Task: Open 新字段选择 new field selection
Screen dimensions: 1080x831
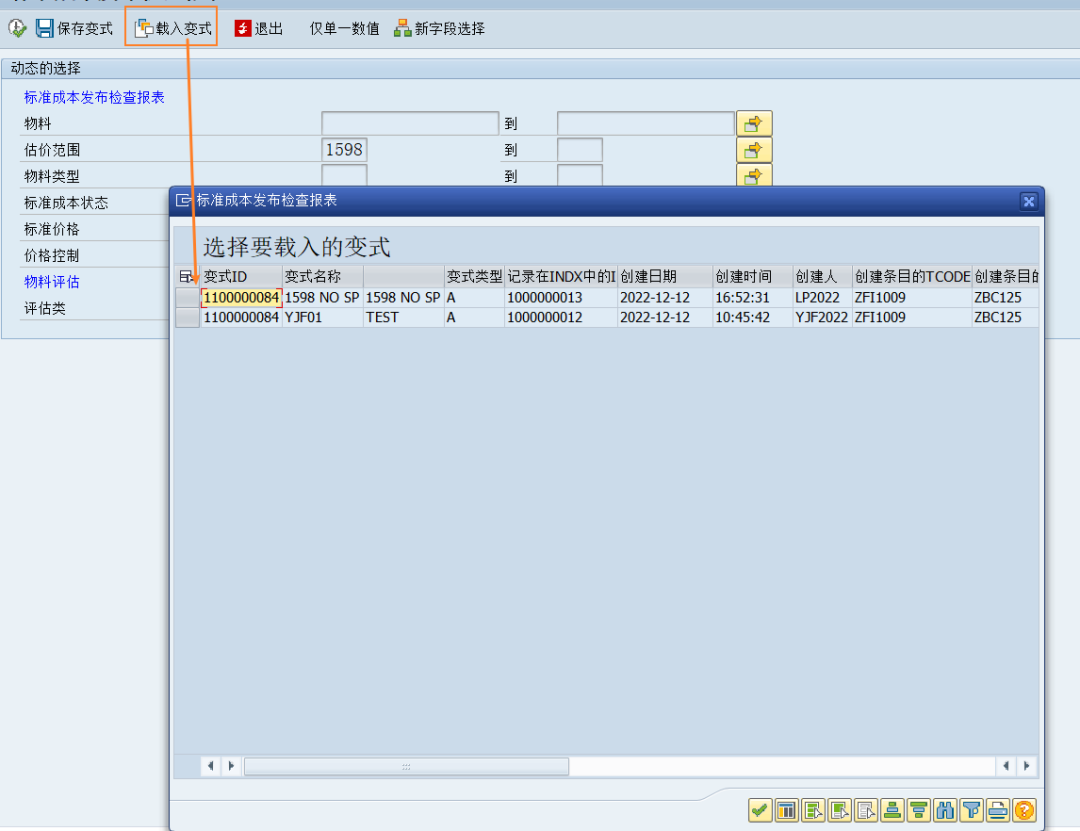Action: tap(439, 28)
